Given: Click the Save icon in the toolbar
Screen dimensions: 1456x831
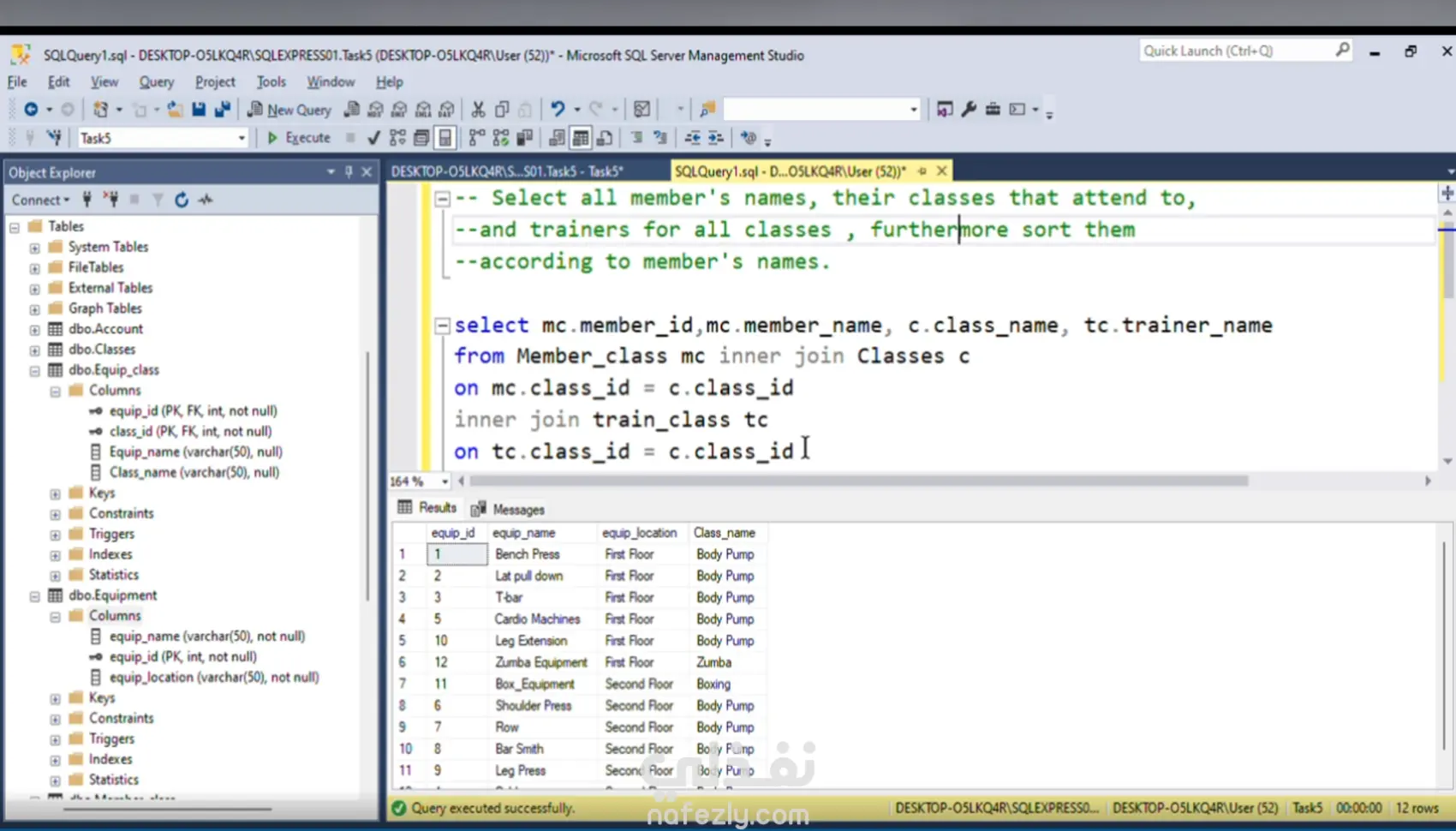Looking at the screenshot, I should tap(199, 110).
